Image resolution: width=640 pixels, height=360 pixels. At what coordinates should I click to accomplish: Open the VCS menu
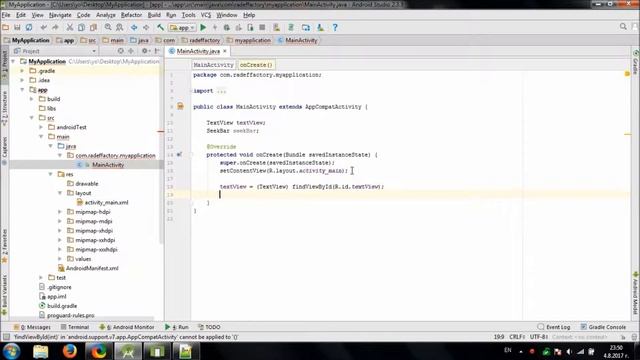coord(206,15)
